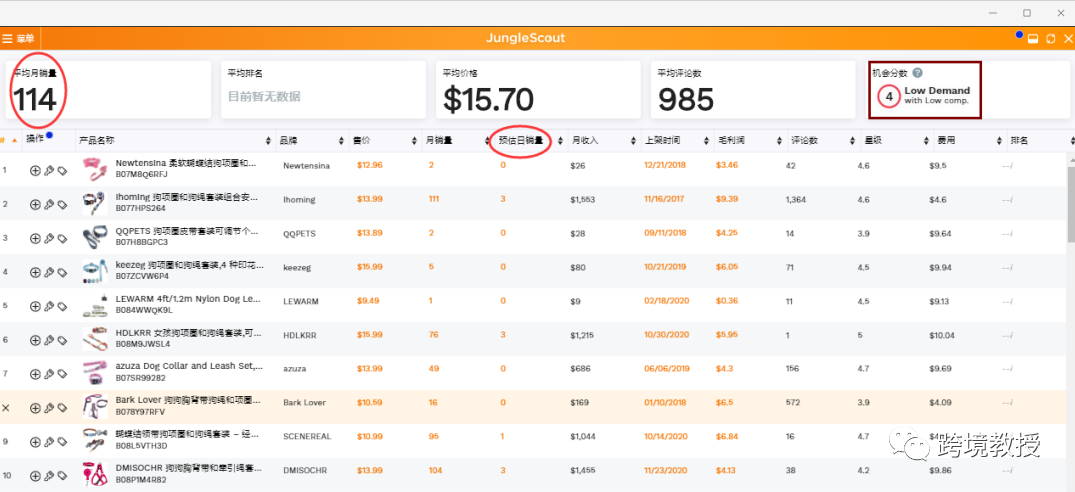Click the $15.70 average price value
The height and width of the screenshot is (492, 1075).
pos(488,100)
